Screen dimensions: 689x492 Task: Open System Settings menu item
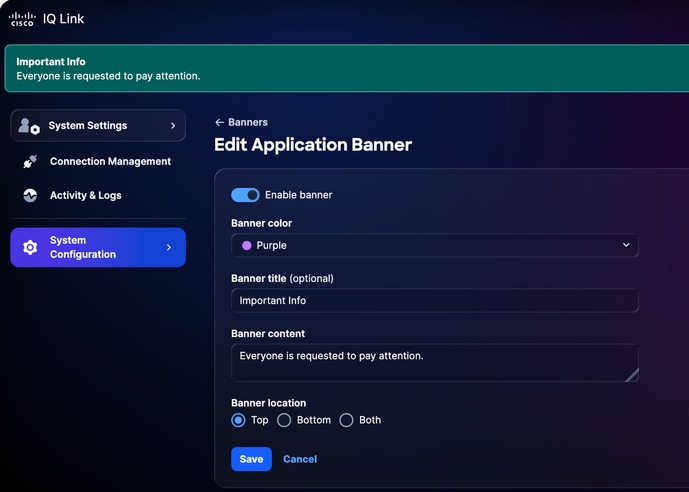coord(98,126)
